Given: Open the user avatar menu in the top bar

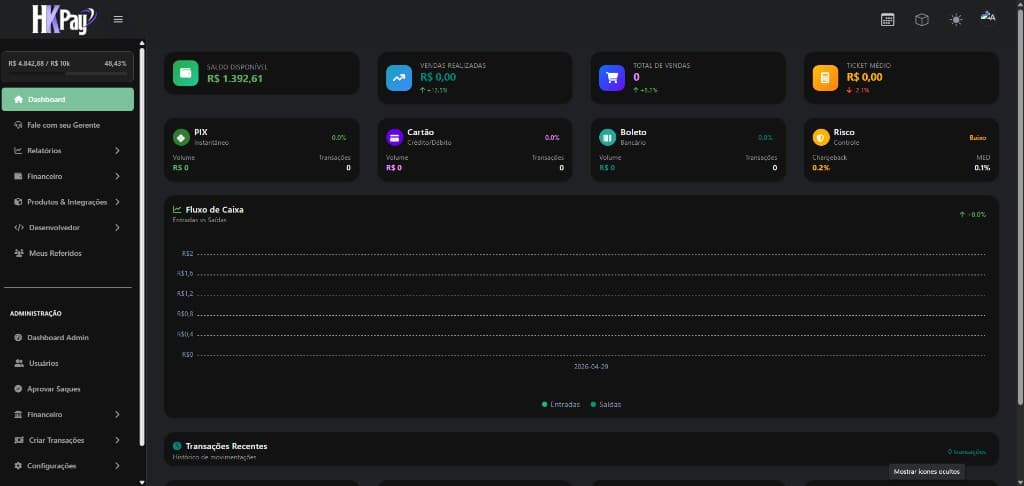Looking at the screenshot, I should tap(987, 17).
